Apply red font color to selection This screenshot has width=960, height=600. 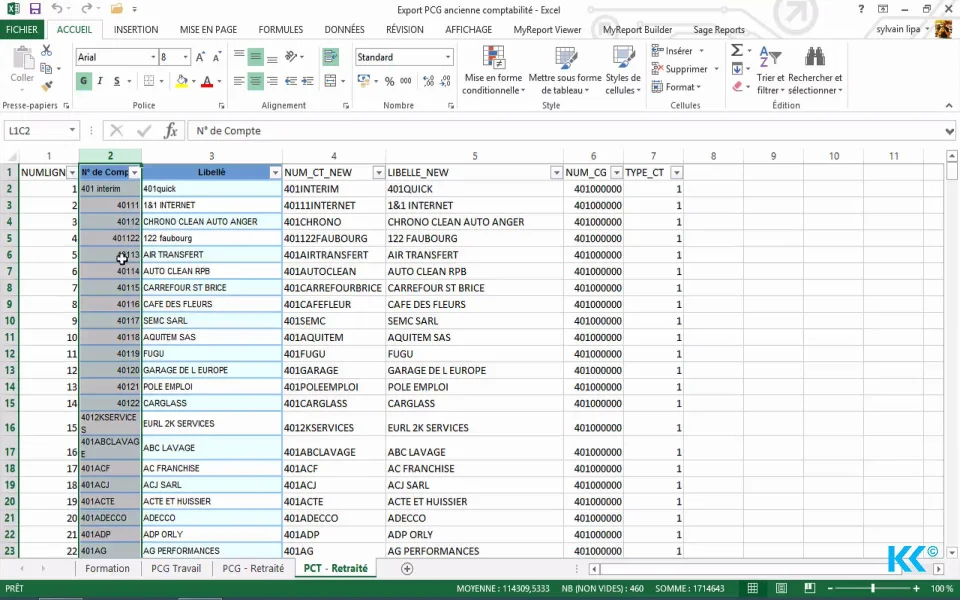207,81
